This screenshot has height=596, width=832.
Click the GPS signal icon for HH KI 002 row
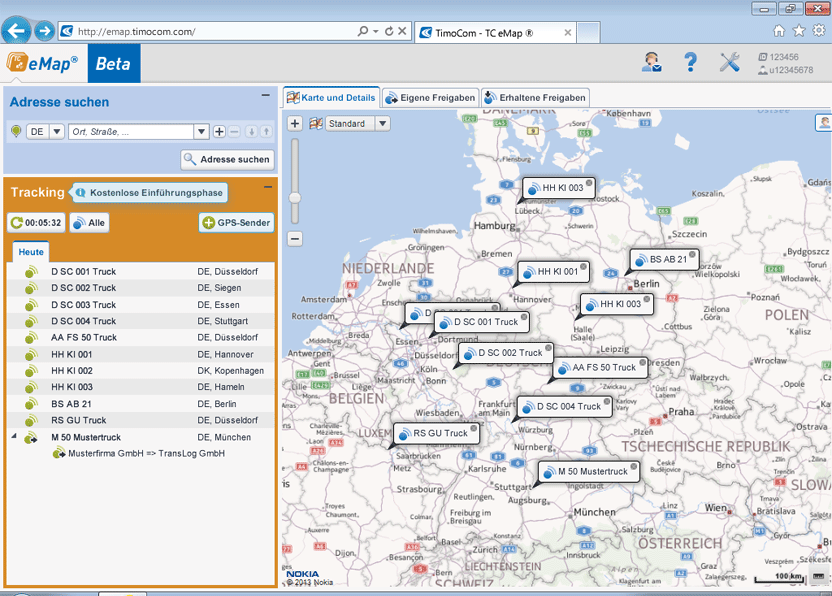coord(31,370)
